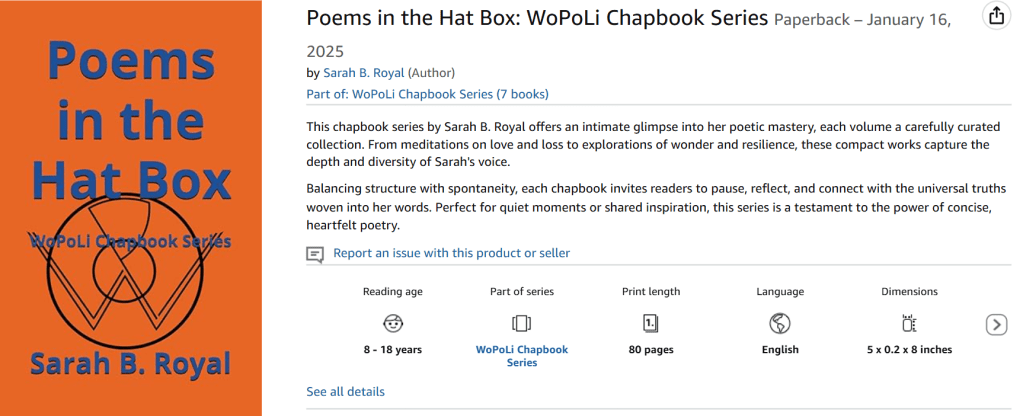
Task: Click the report issue speech bubble icon
Action: 315,254
